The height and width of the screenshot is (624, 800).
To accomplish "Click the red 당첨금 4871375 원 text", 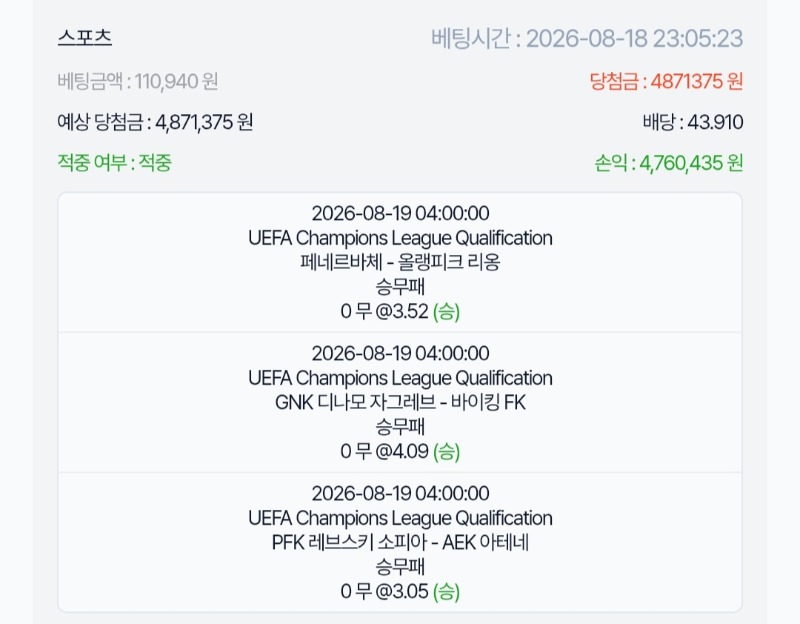I will click(x=666, y=81).
